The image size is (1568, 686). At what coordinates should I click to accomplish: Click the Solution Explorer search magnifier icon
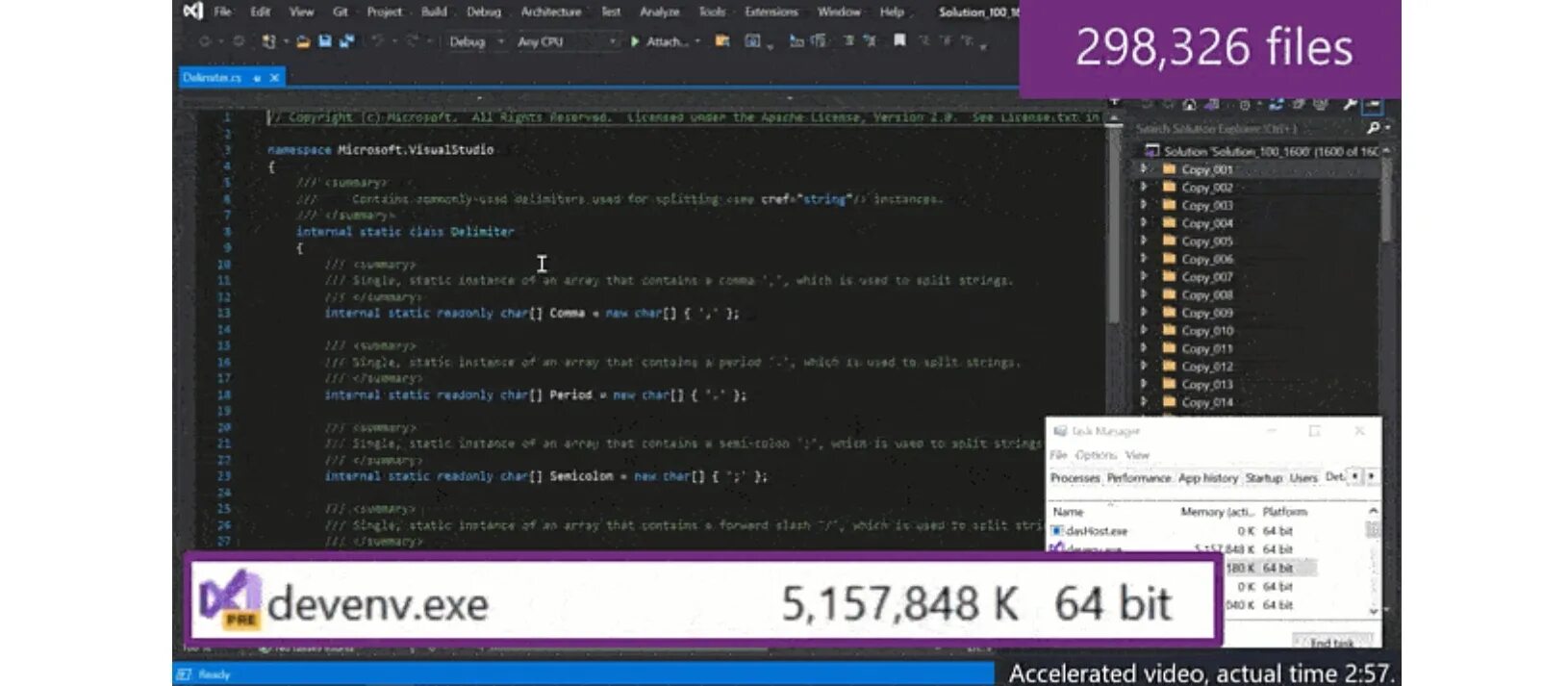tap(1373, 128)
